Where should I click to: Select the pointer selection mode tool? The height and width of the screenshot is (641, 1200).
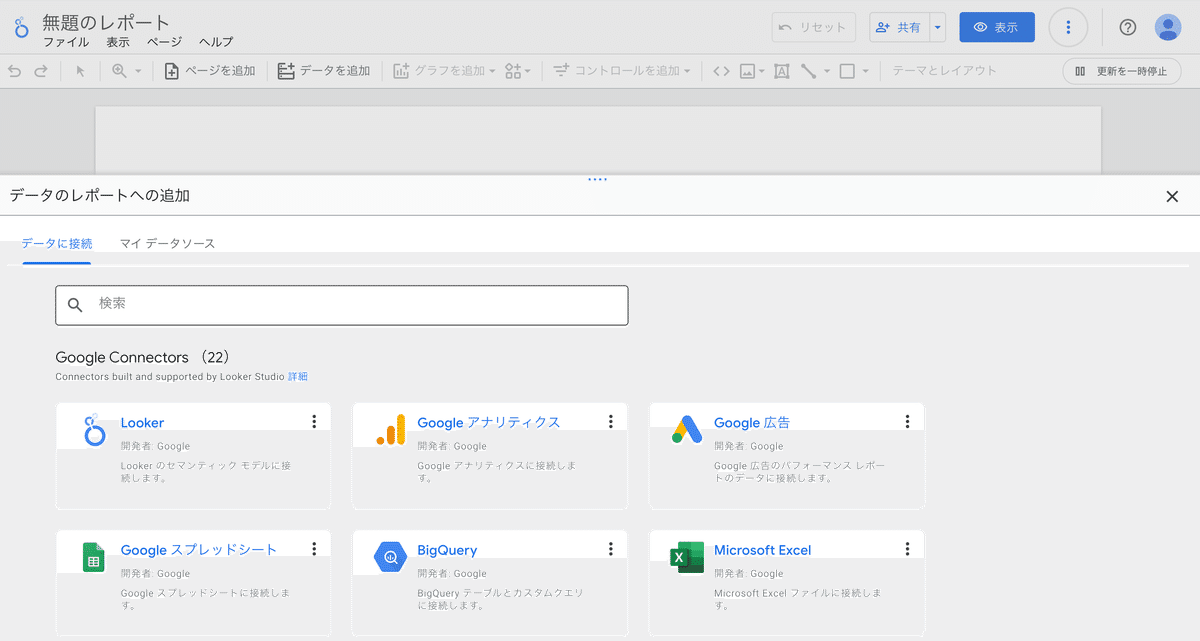80,71
